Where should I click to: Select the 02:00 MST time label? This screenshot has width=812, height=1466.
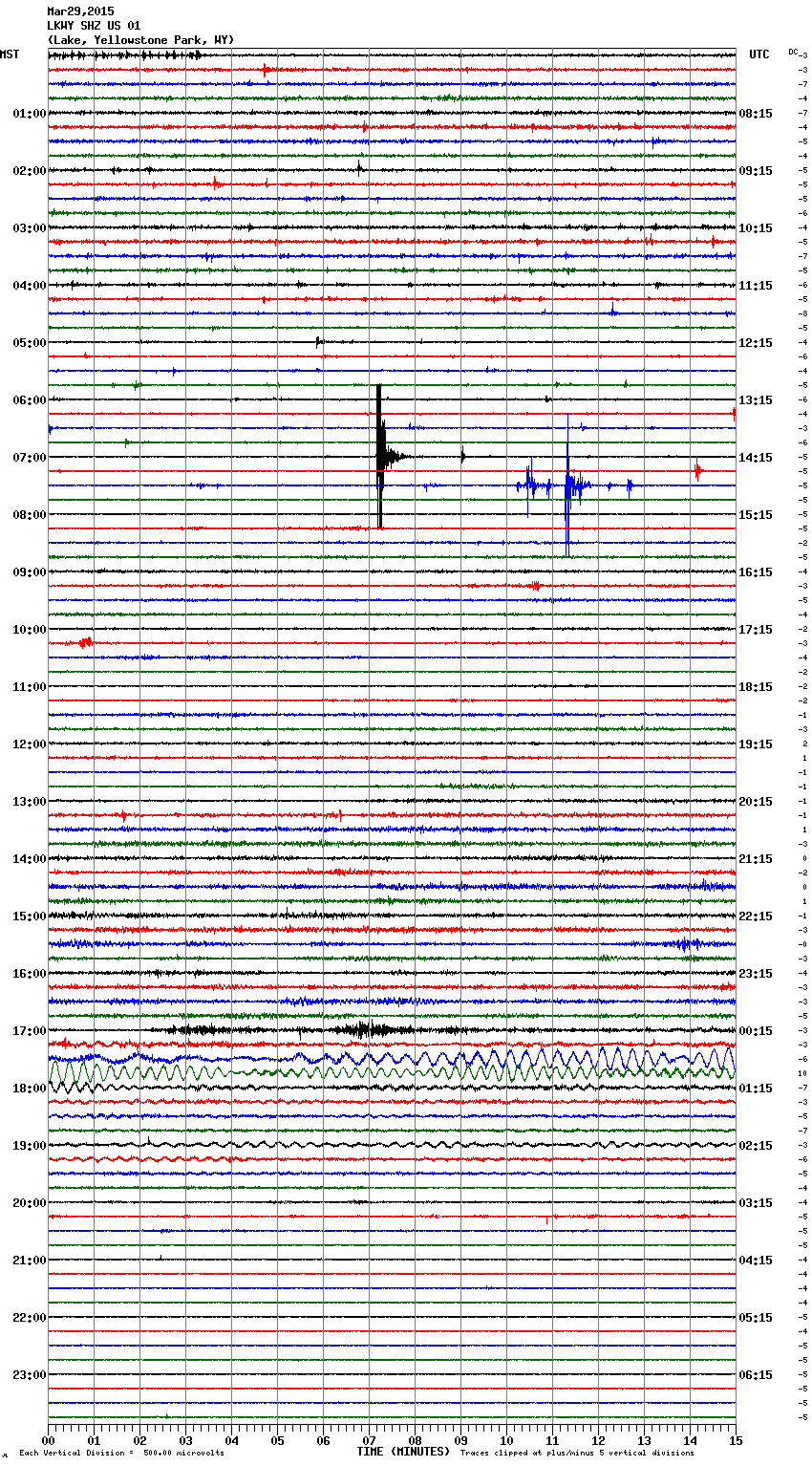pyautogui.click(x=30, y=171)
